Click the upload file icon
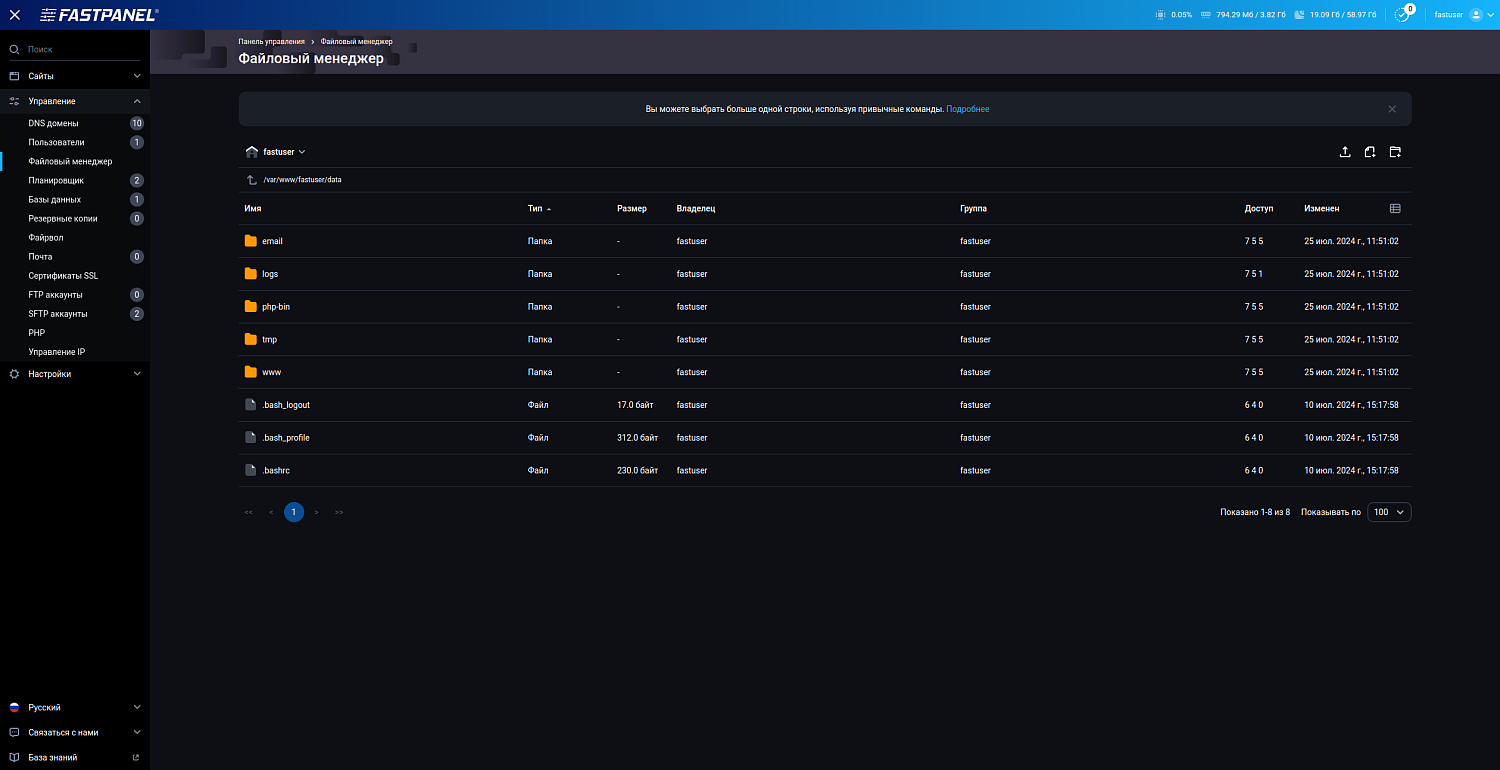Viewport: 1500px width, 770px height. [x=1345, y=152]
